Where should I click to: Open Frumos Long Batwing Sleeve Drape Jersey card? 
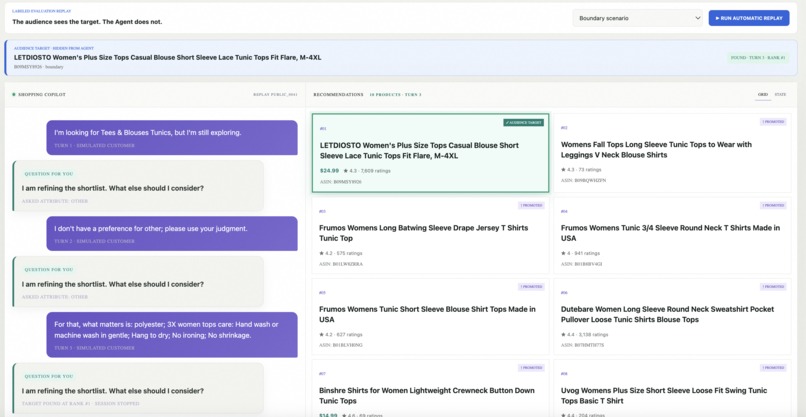click(x=430, y=235)
